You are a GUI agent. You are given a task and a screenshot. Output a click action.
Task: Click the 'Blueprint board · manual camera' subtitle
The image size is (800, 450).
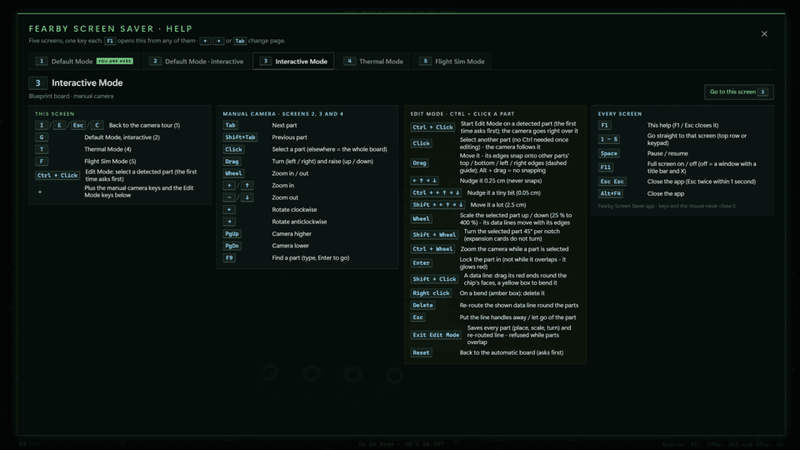[x=71, y=96]
